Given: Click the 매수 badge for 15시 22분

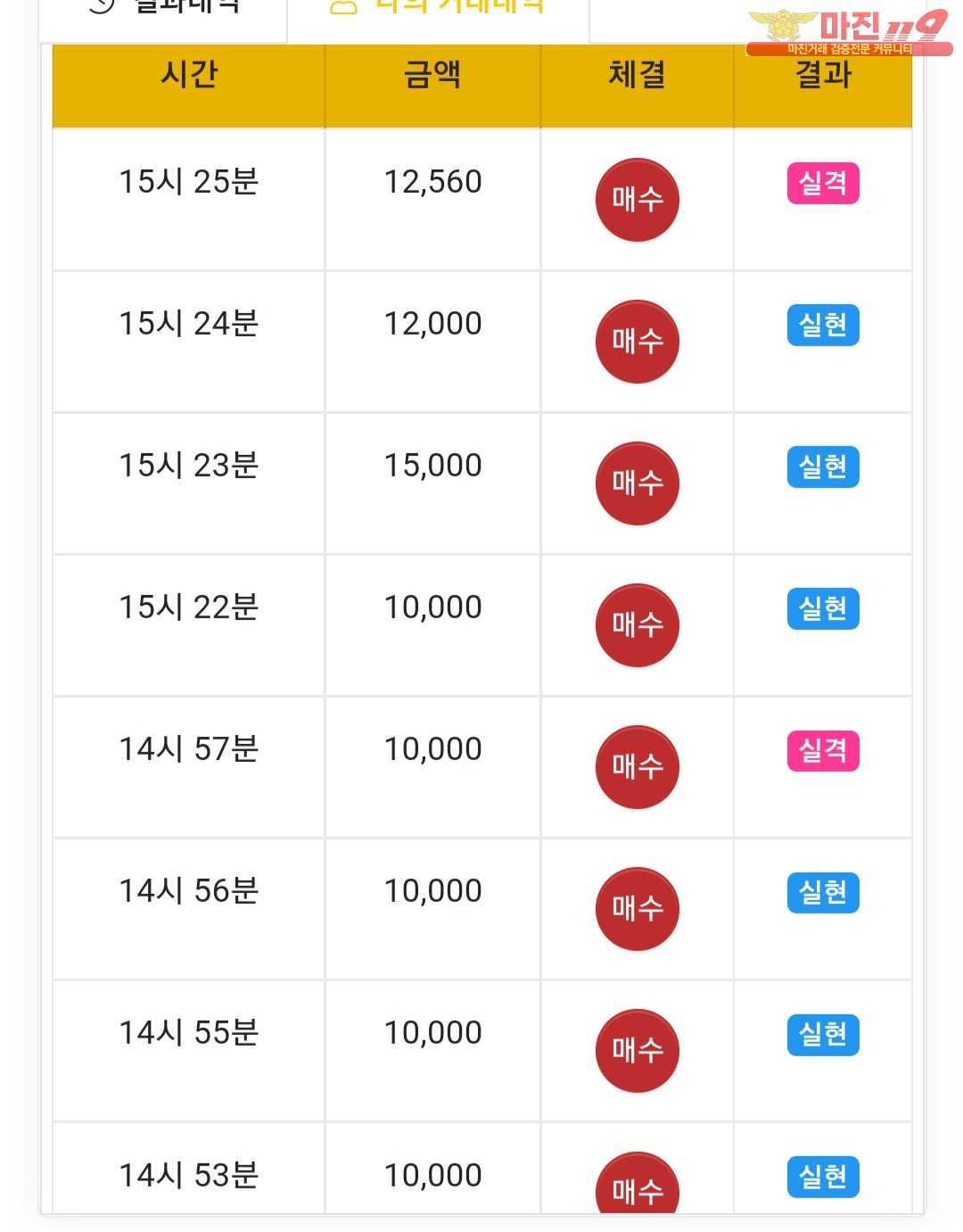Looking at the screenshot, I should tap(637, 625).
